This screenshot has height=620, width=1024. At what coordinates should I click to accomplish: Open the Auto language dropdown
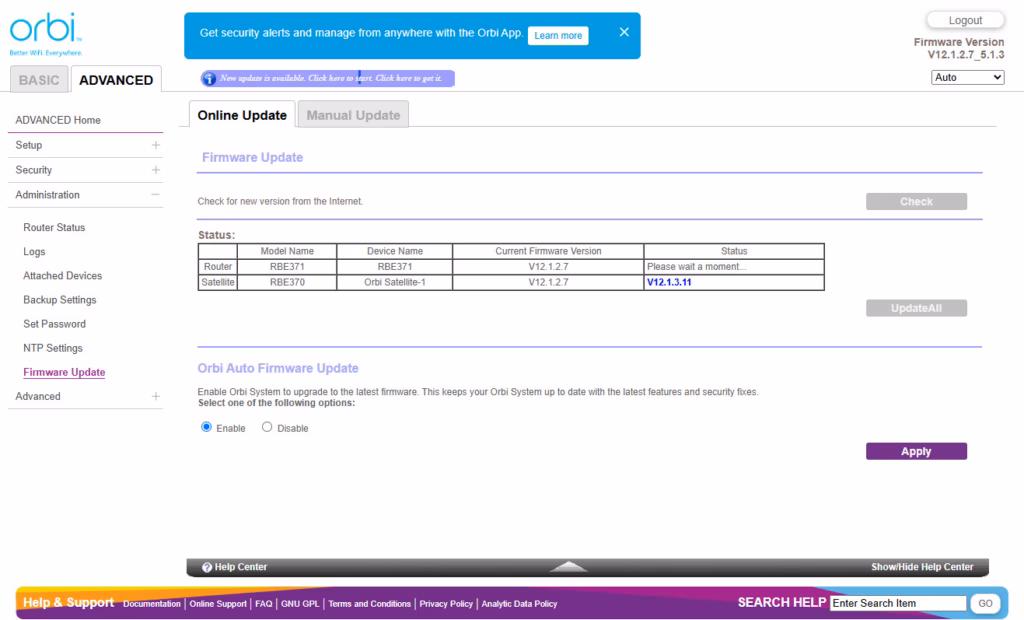966,77
